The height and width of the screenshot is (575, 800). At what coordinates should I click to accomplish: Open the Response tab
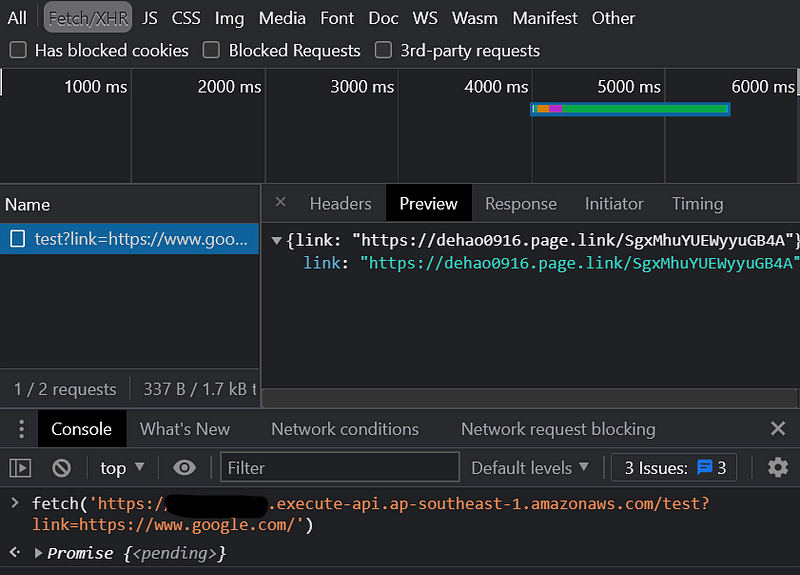point(521,204)
